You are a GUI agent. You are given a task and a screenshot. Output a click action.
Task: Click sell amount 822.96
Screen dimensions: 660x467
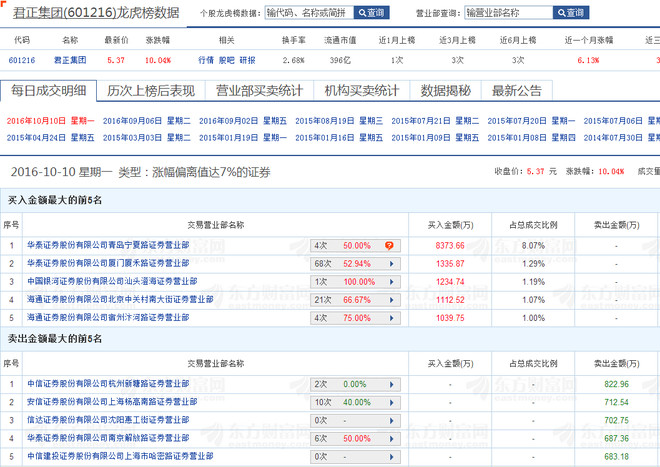click(x=617, y=384)
